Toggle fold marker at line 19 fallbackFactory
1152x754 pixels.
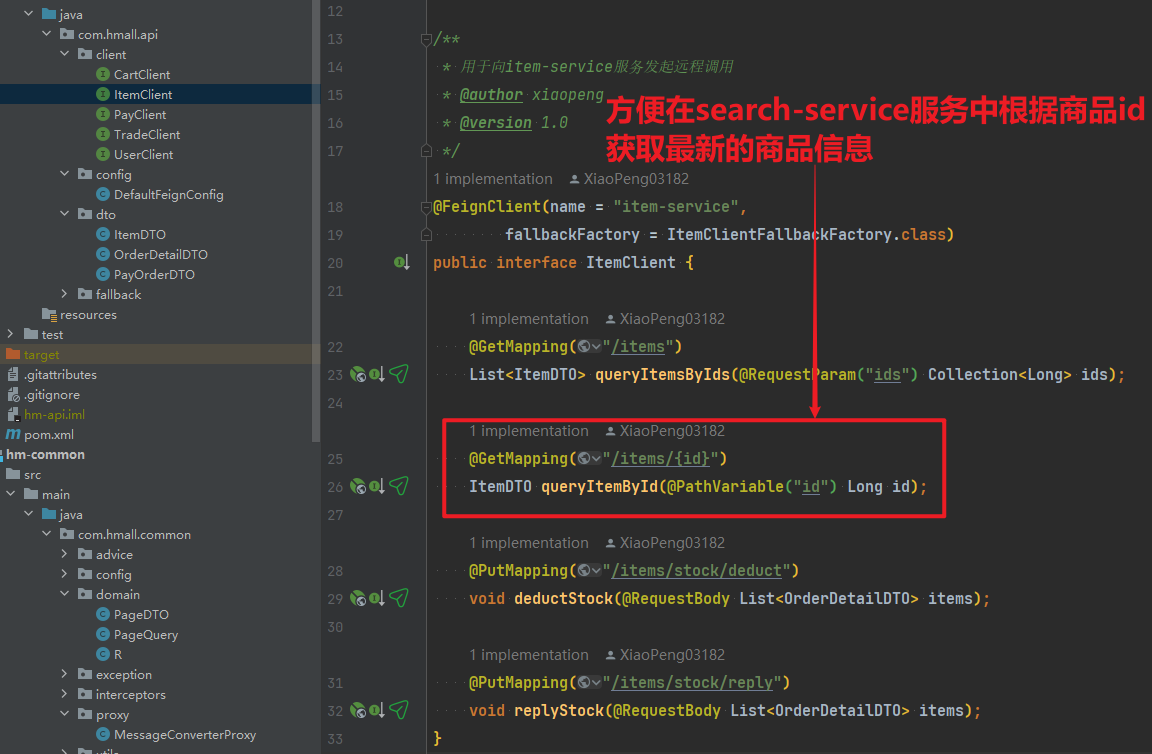pos(427,235)
